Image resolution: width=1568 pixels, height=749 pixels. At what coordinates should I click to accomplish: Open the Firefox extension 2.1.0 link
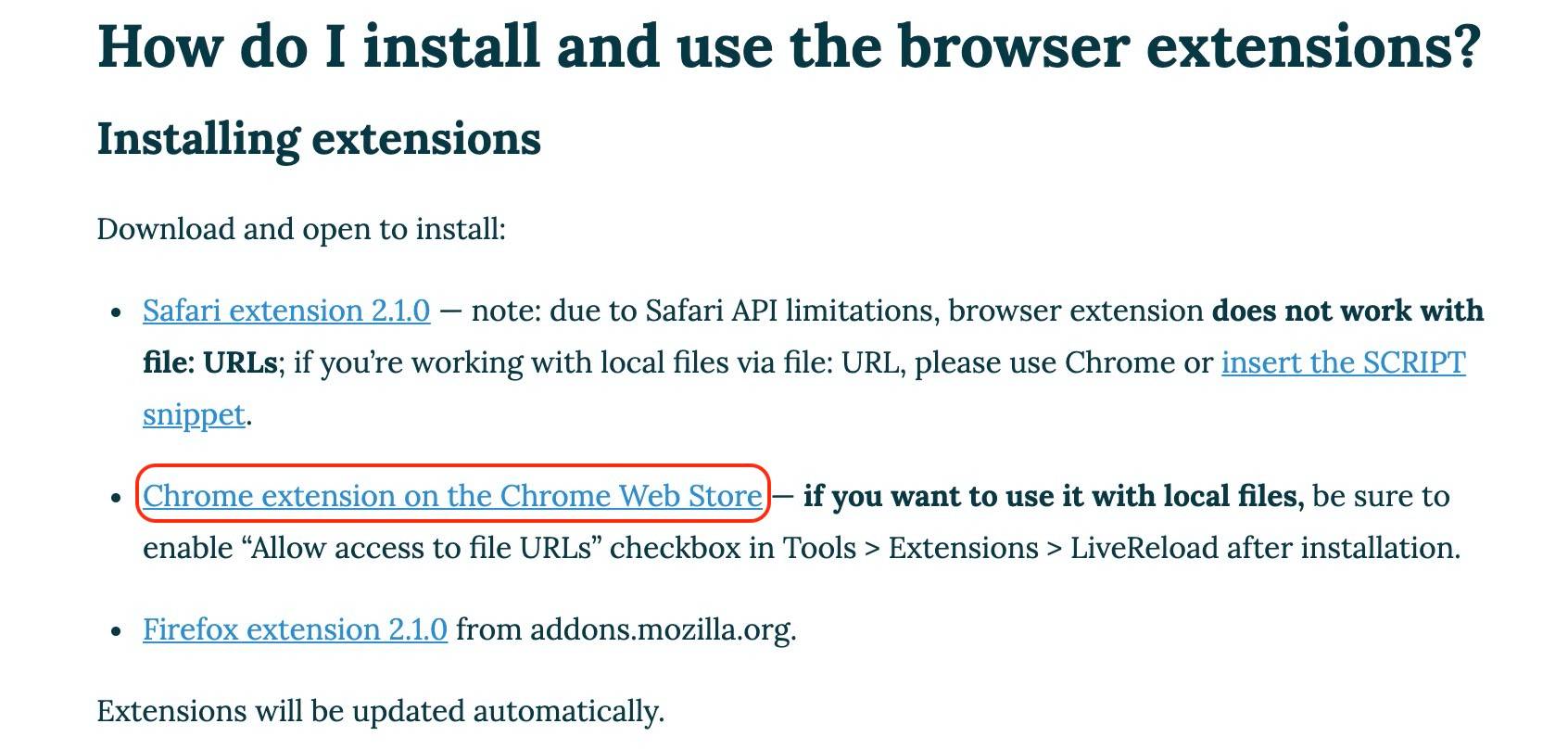(295, 629)
